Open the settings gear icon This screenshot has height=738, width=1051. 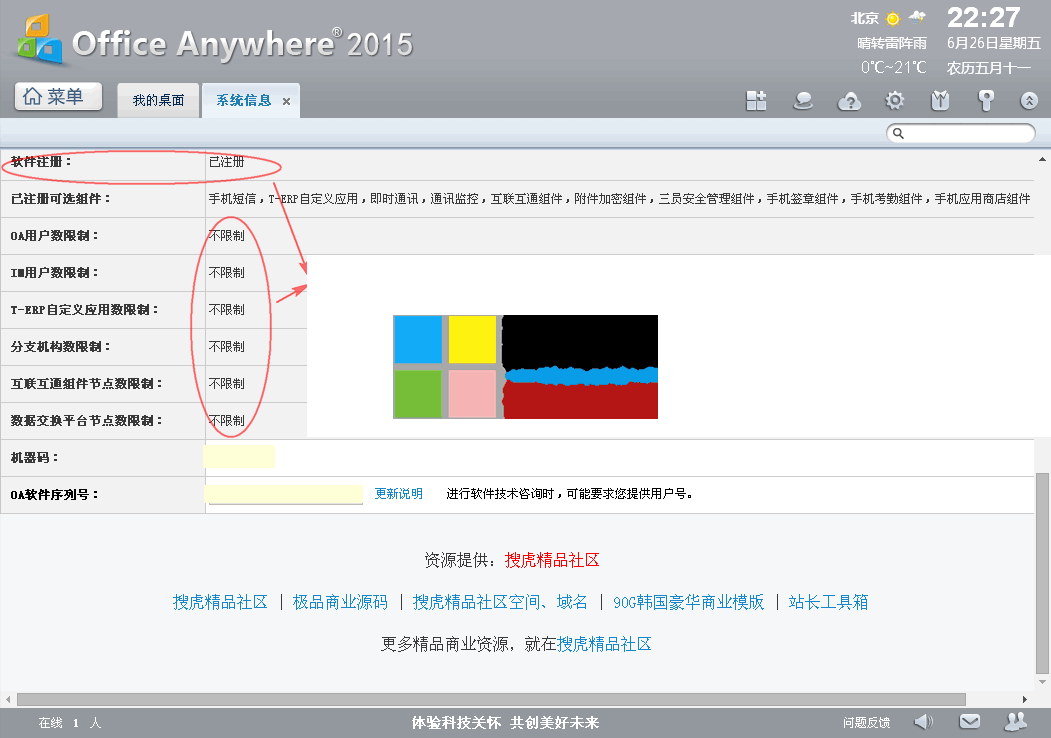coord(895,100)
